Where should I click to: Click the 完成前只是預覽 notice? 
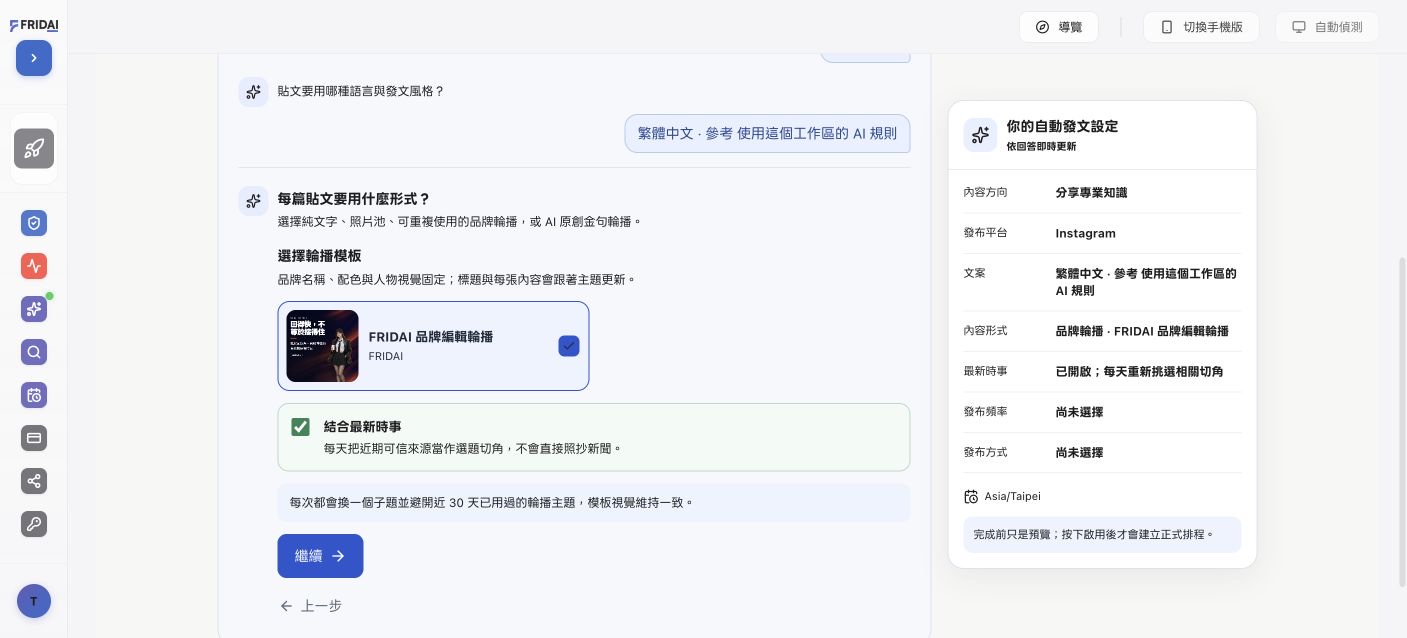(1102, 535)
